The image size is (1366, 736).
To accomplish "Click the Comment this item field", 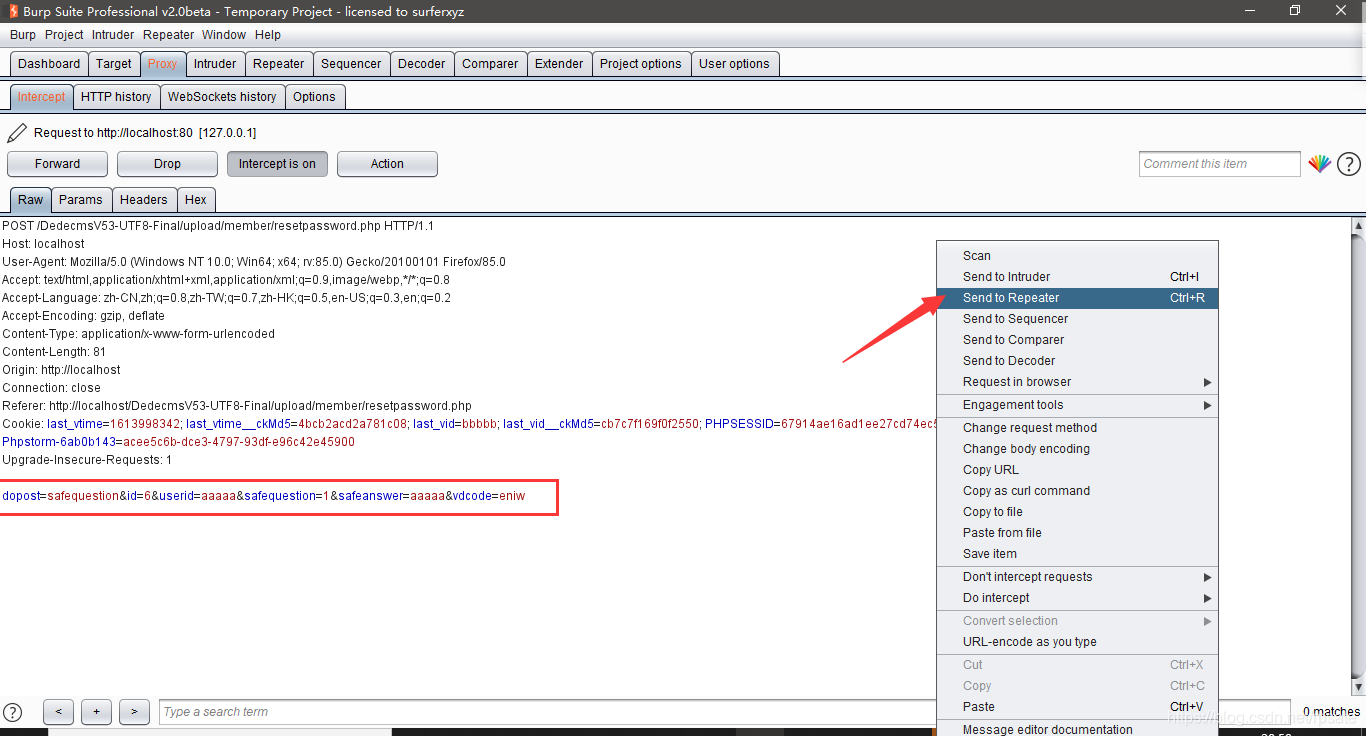I will [x=1220, y=164].
